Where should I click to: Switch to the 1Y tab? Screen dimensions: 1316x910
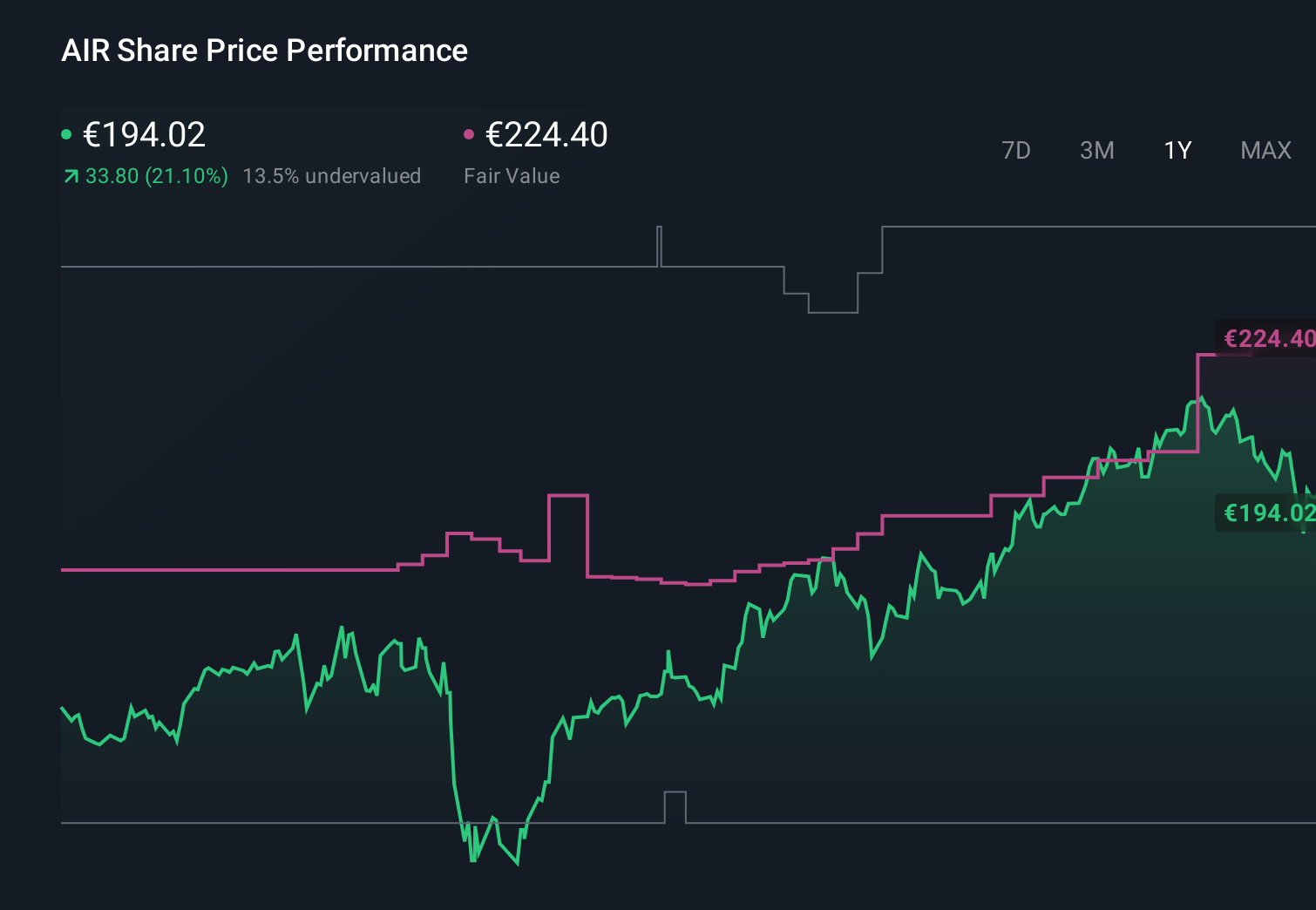1177,150
